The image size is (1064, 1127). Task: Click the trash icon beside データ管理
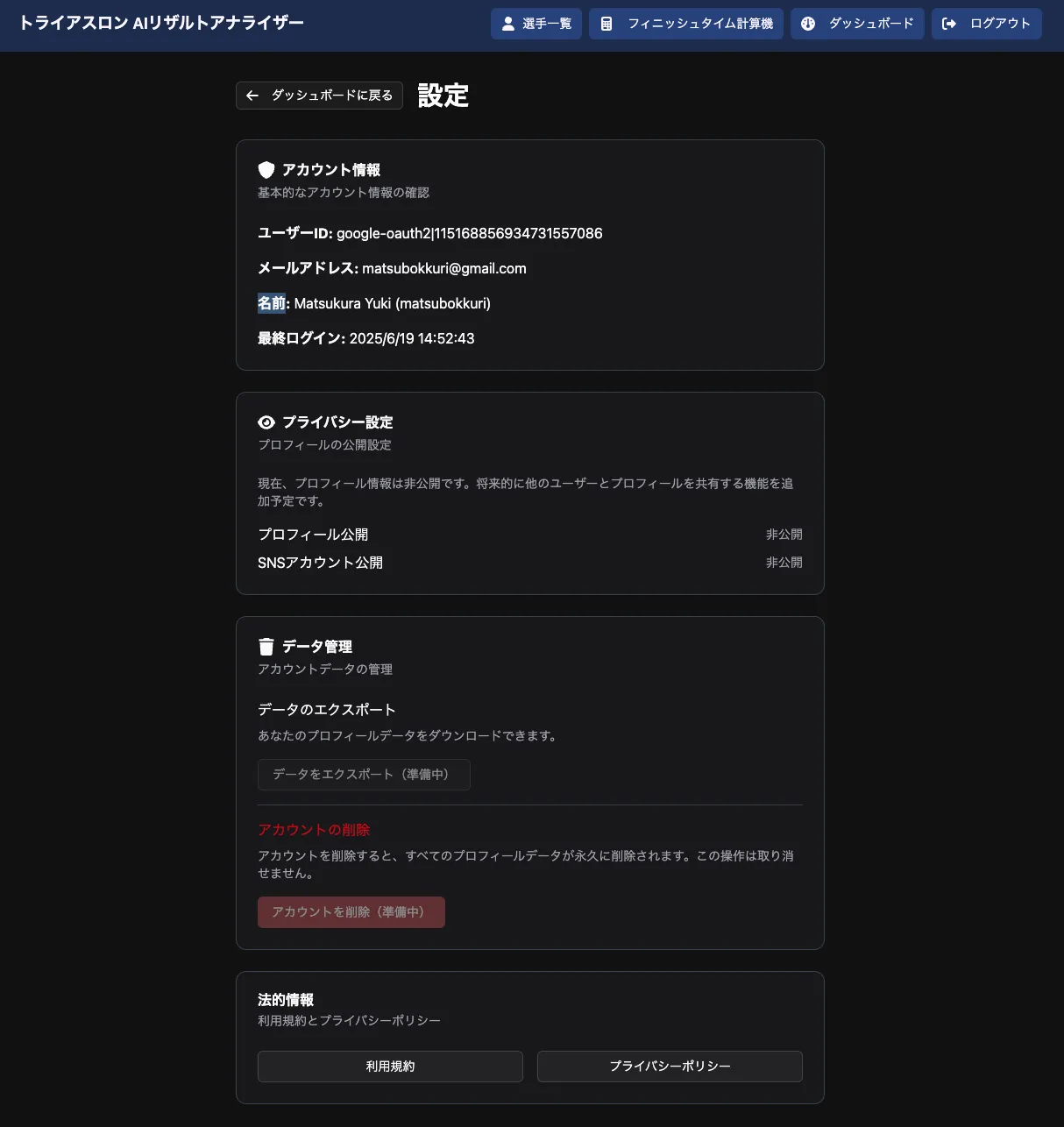266,647
